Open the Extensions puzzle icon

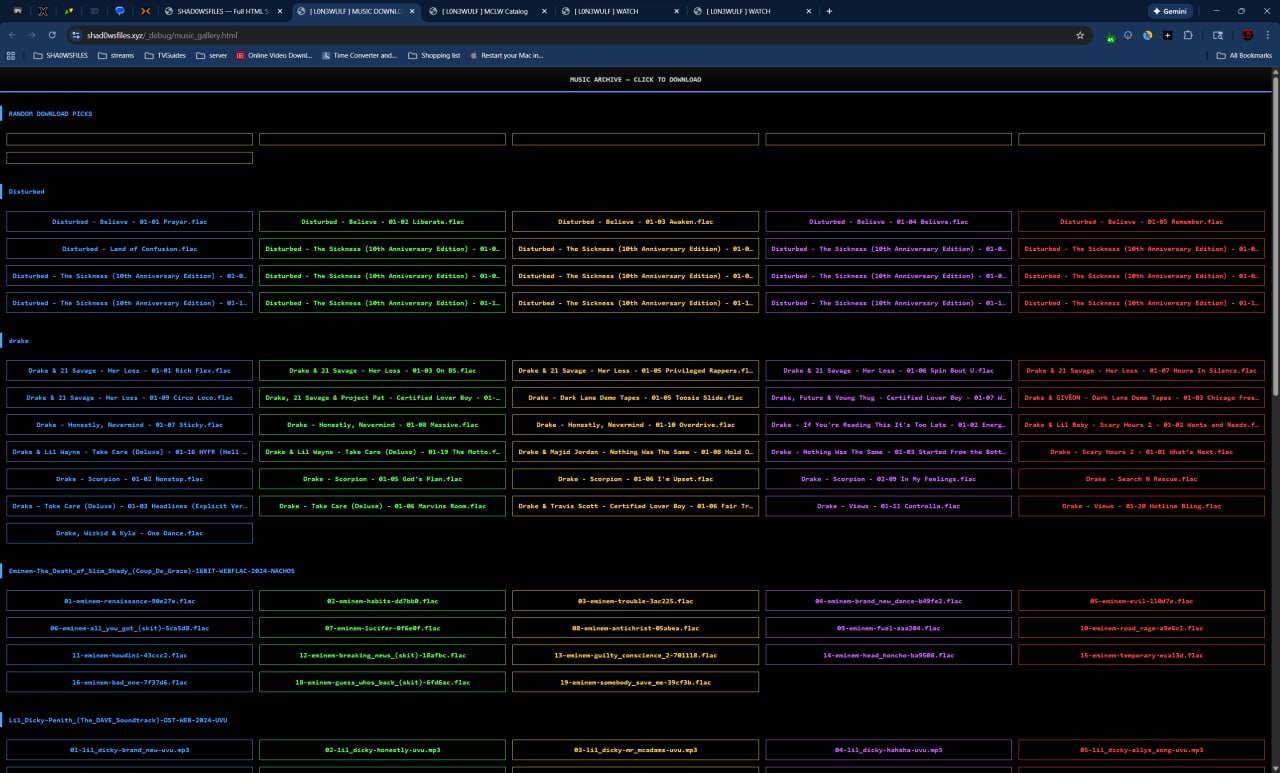pos(1187,34)
